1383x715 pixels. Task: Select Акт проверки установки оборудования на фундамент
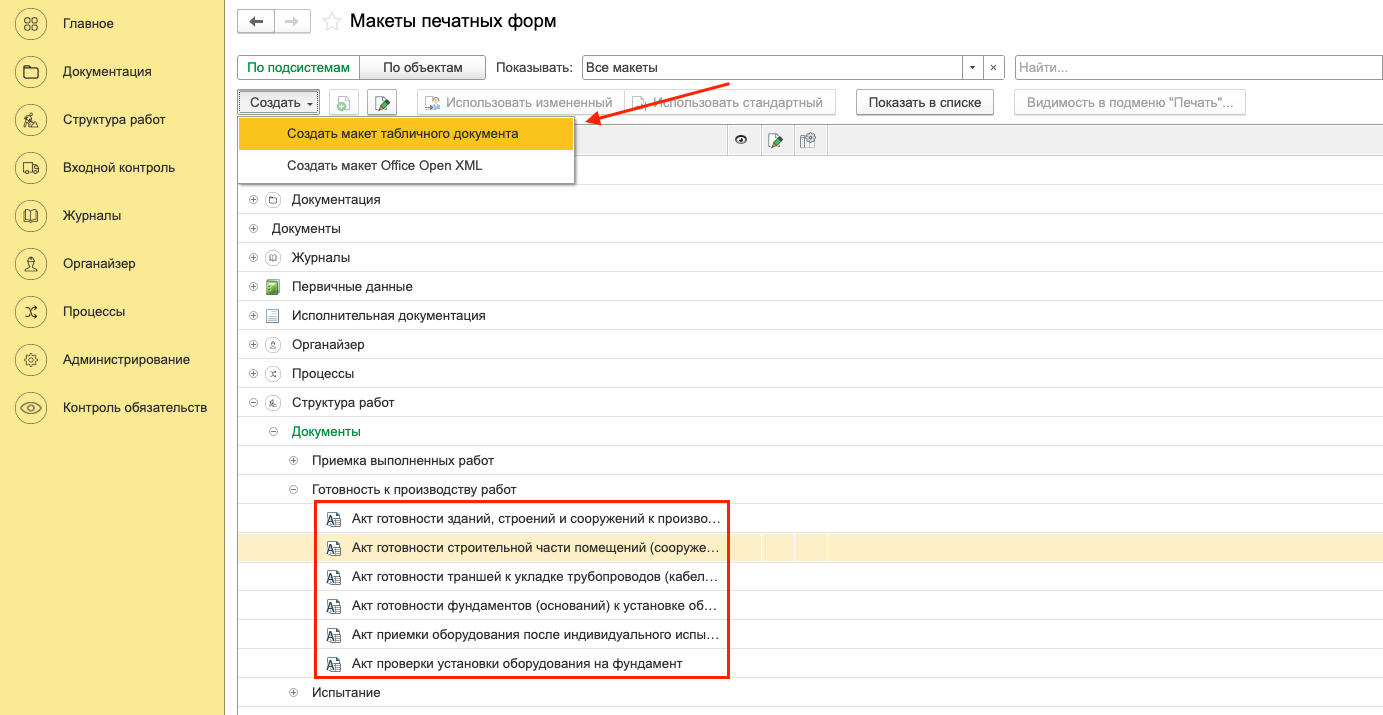tap(516, 663)
